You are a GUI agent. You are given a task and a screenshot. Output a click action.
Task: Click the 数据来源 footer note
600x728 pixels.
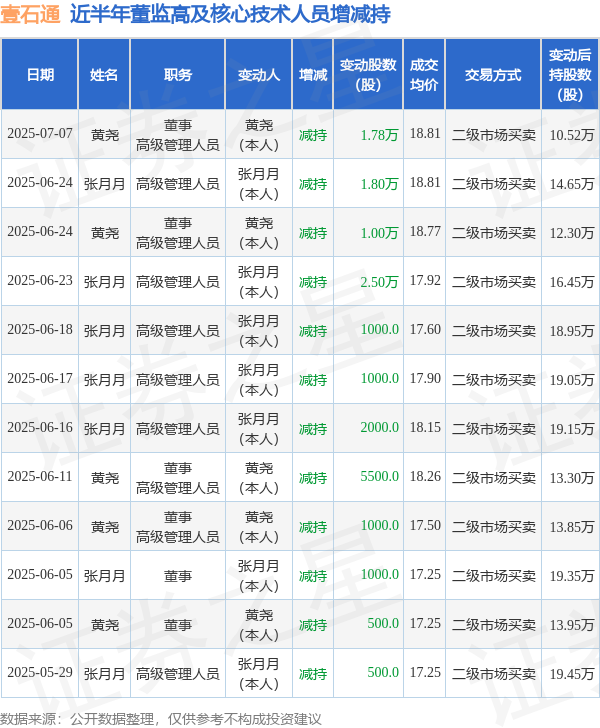[161, 719]
